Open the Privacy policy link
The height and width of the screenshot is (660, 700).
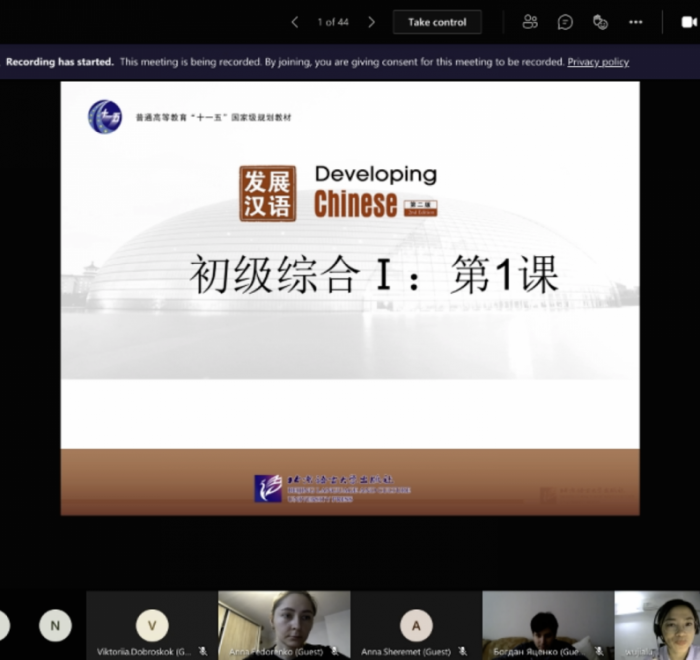[598, 62]
